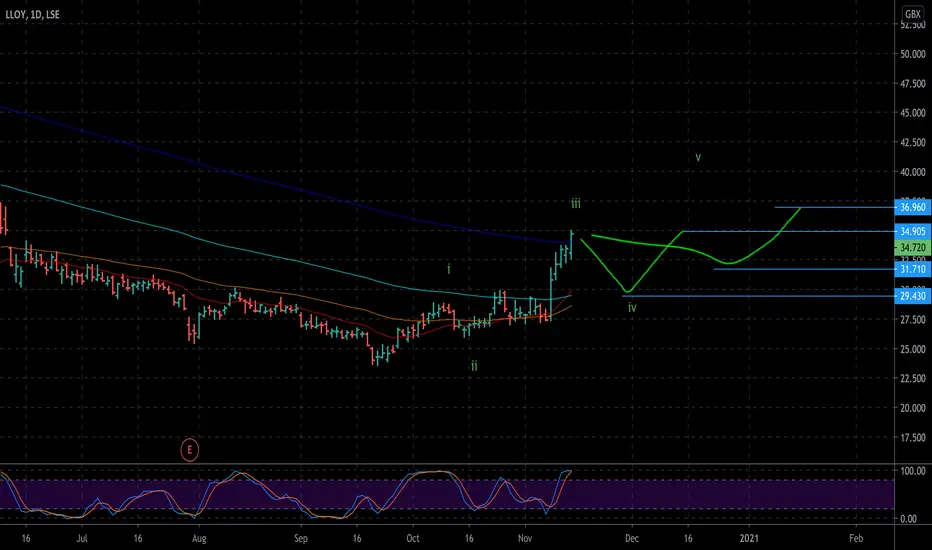
Task: Click the wave v annotation
Action: click(x=698, y=158)
